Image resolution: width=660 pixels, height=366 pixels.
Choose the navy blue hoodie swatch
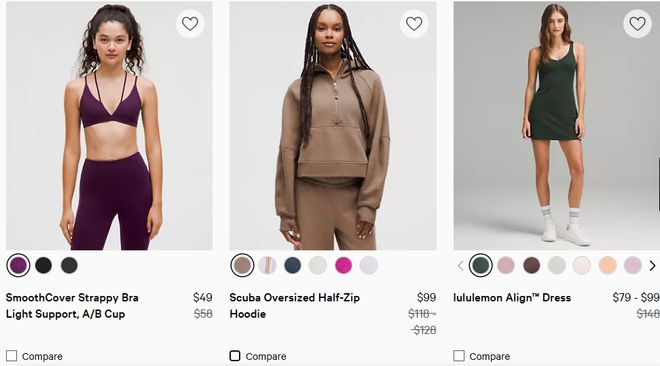[293, 265]
